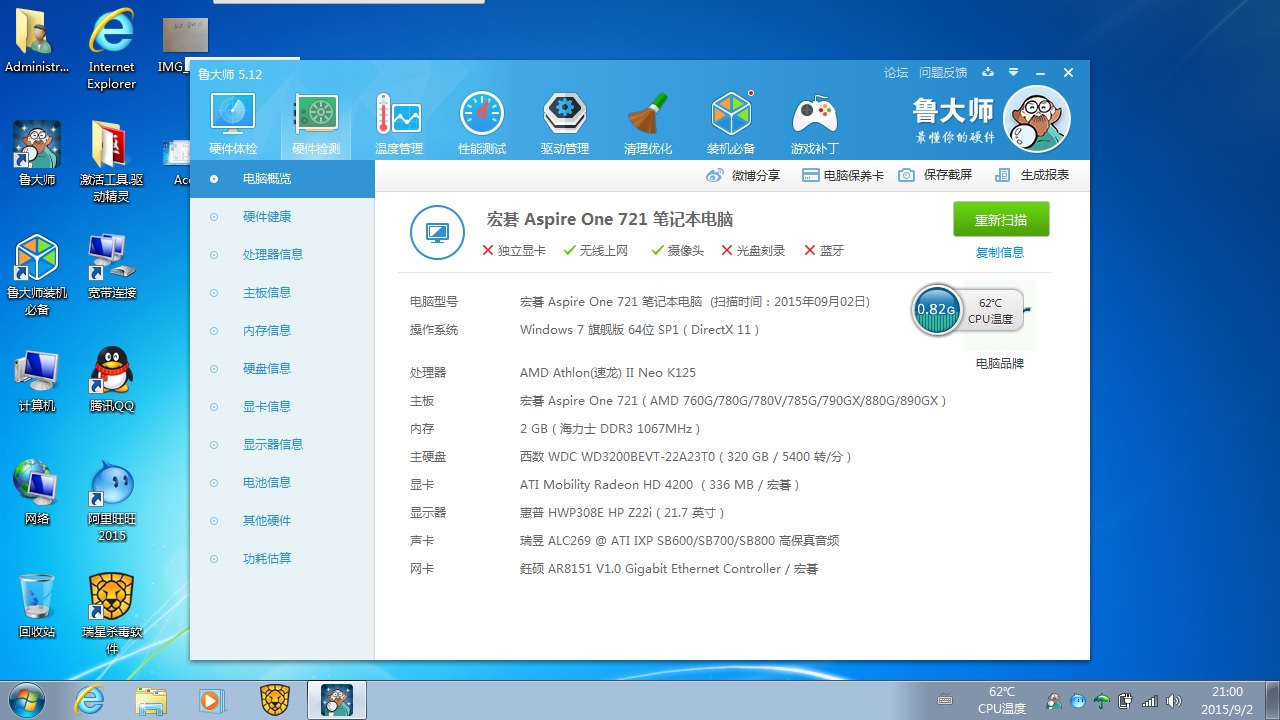Select 显示器信息 in the sidebar

click(x=282, y=445)
